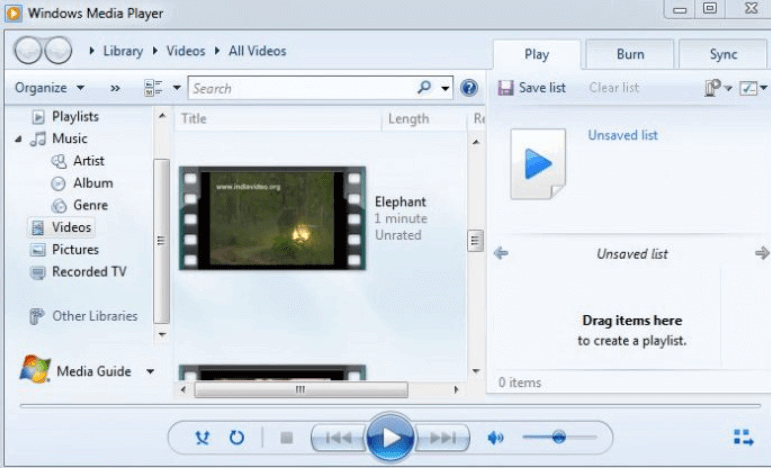The height and width of the screenshot is (468, 771).
Task: Click in the Search input field
Action: pyautogui.click(x=302, y=88)
